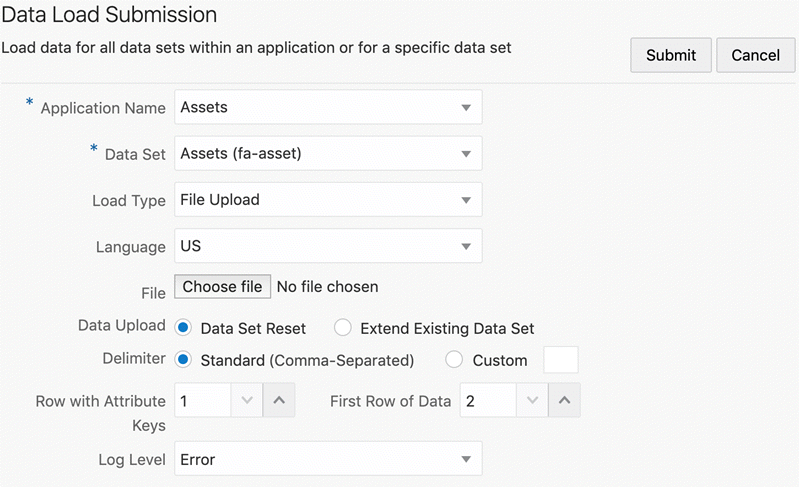Click the Cancel button
The width and height of the screenshot is (799, 487).
pos(755,55)
